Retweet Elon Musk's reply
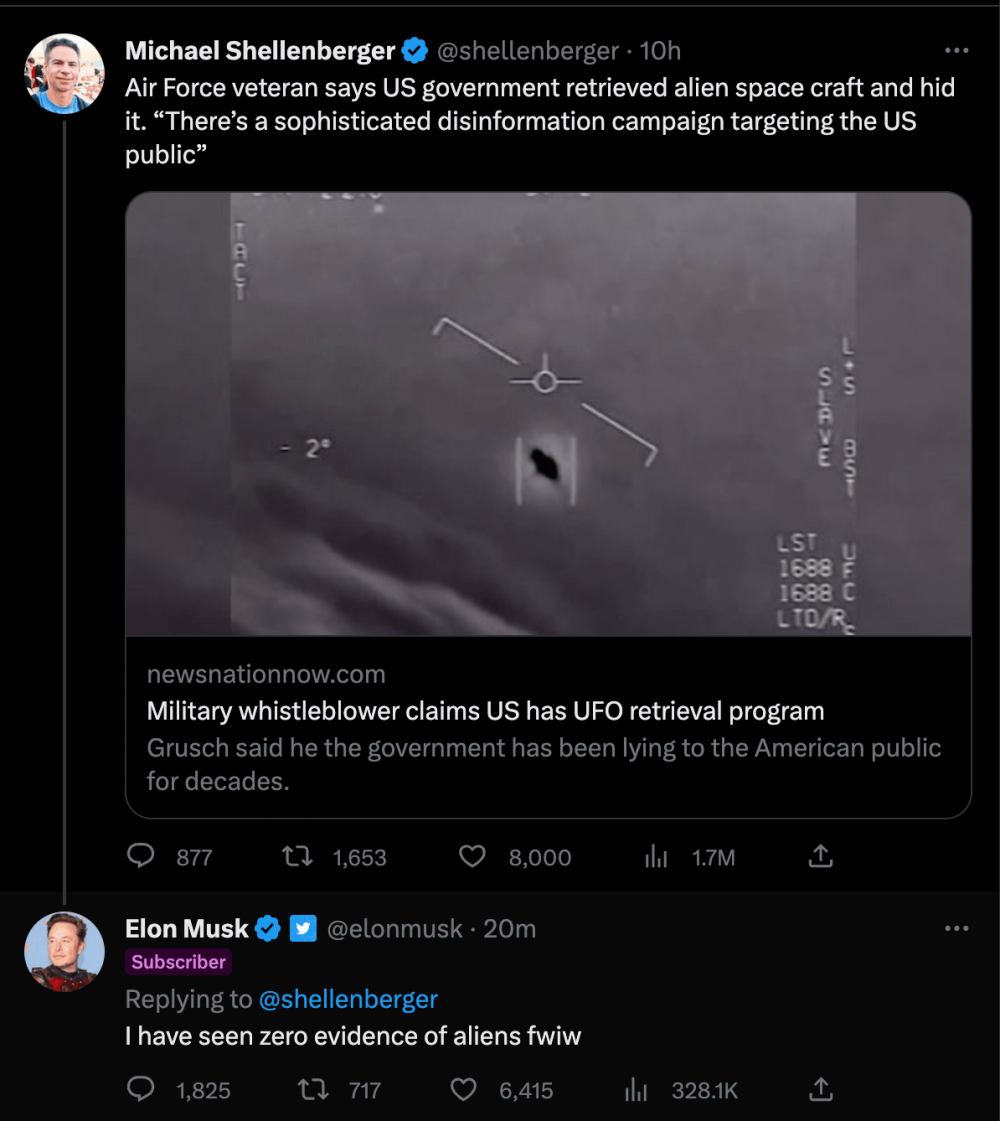The width and height of the screenshot is (1000, 1121). click(x=314, y=1089)
